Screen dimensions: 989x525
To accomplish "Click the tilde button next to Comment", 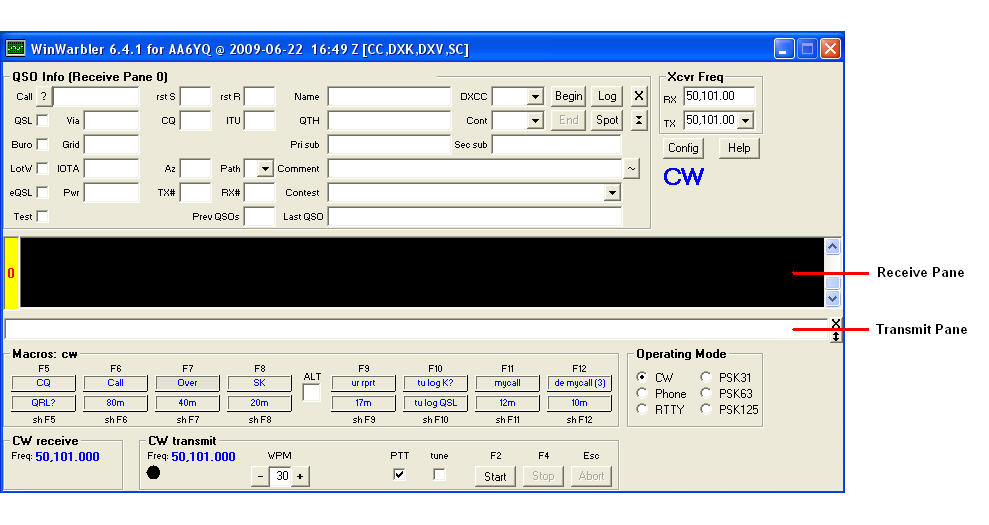I will [x=631, y=168].
